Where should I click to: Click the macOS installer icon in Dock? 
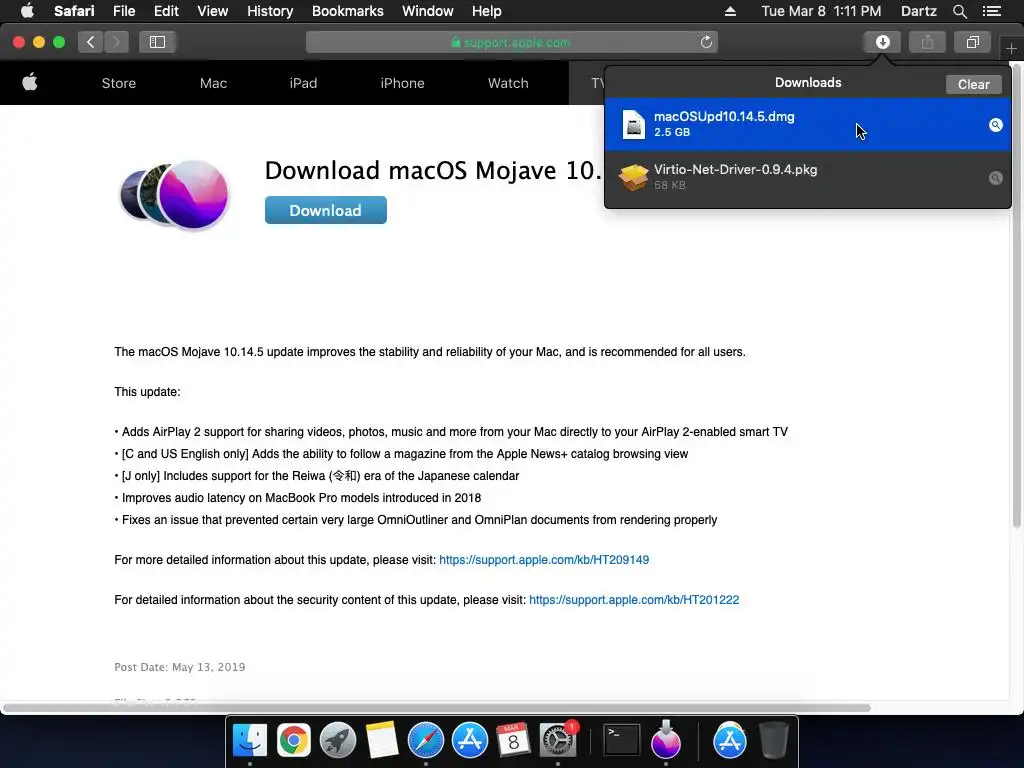click(665, 739)
